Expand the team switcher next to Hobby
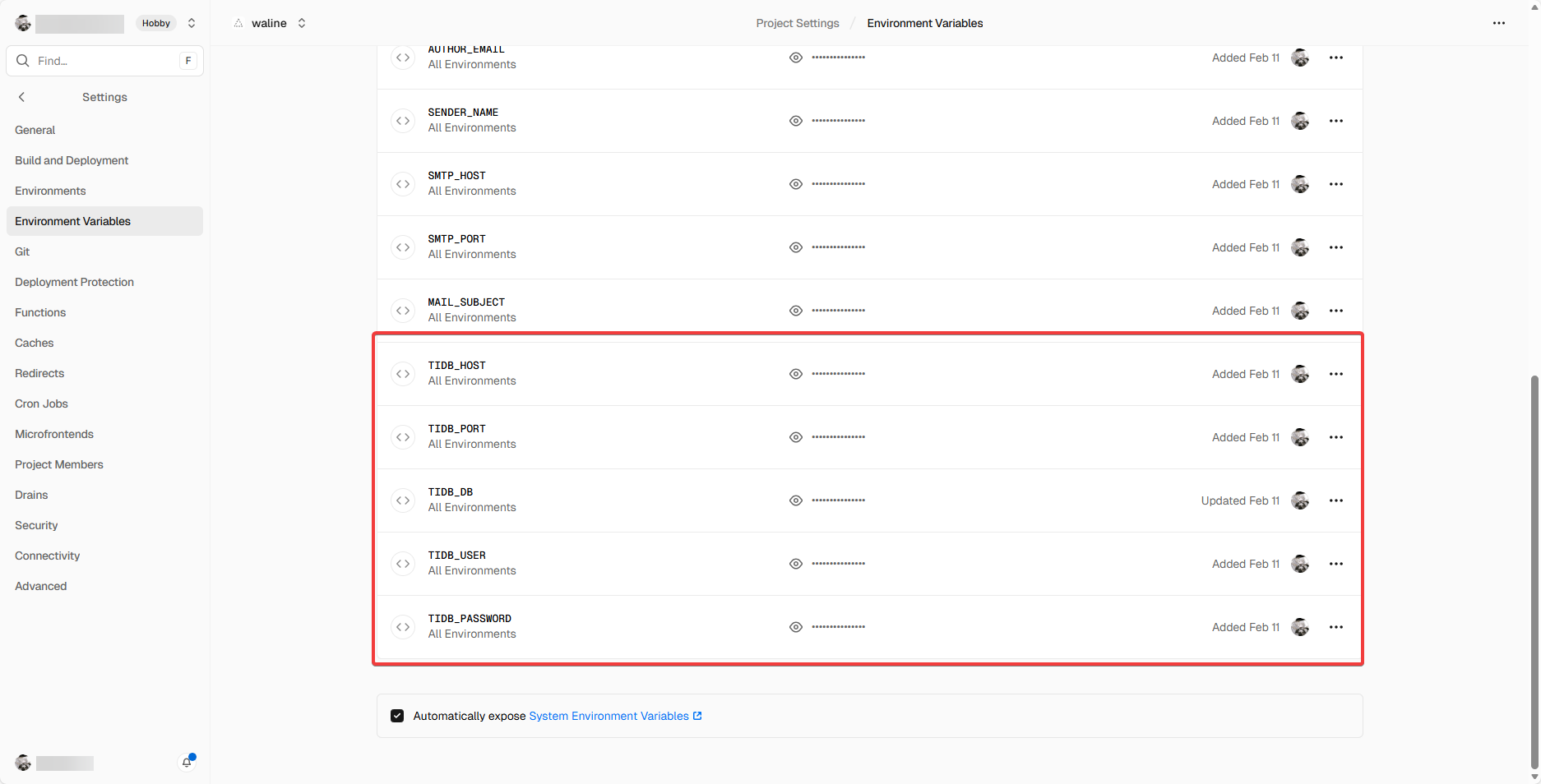Image resolution: width=1541 pixels, height=784 pixels. 192,23
